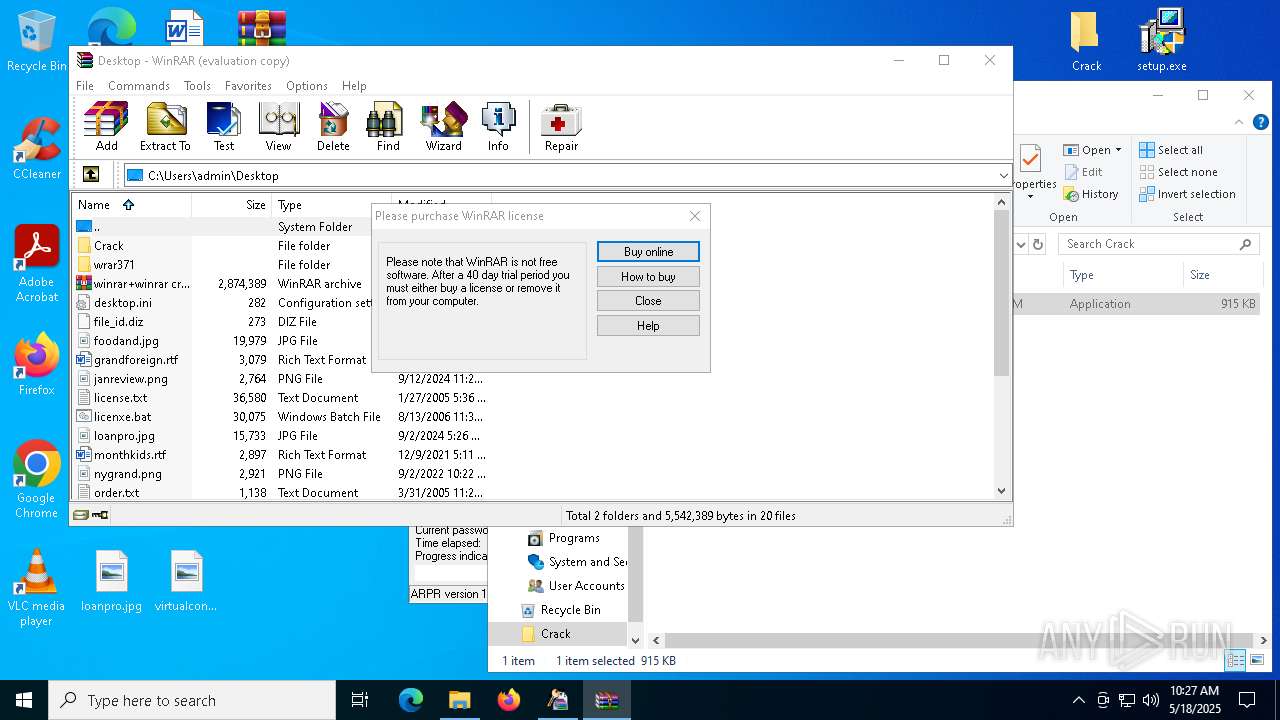Click Select all in the Explorer ribbon
Screen dimensions: 1280x720
click(1171, 150)
